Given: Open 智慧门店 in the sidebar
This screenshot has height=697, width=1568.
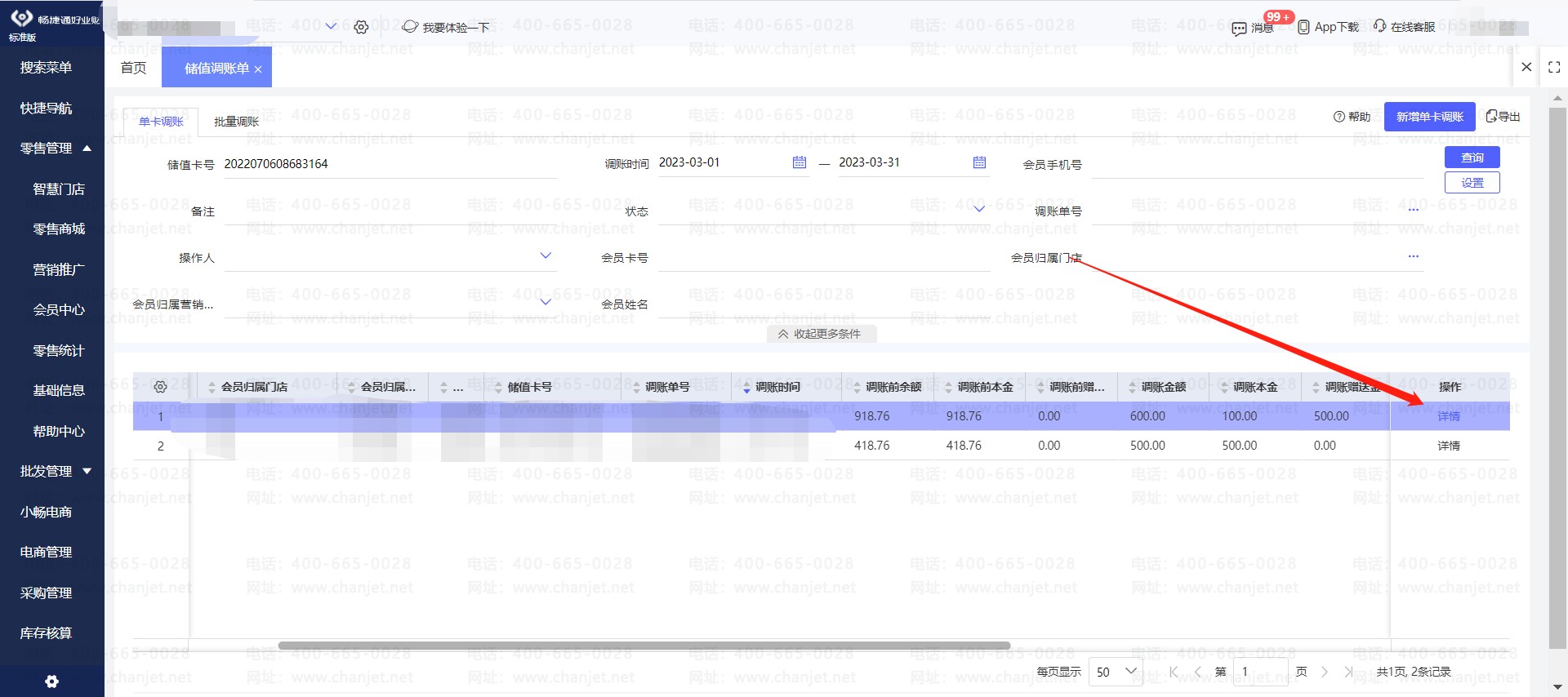Looking at the screenshot, I should pos(59,189).
